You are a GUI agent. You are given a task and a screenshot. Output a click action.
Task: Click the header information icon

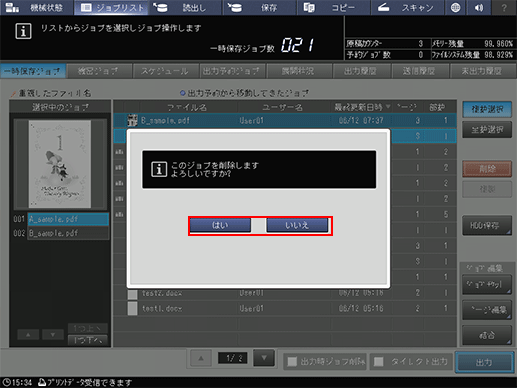(x=23, y=31)
